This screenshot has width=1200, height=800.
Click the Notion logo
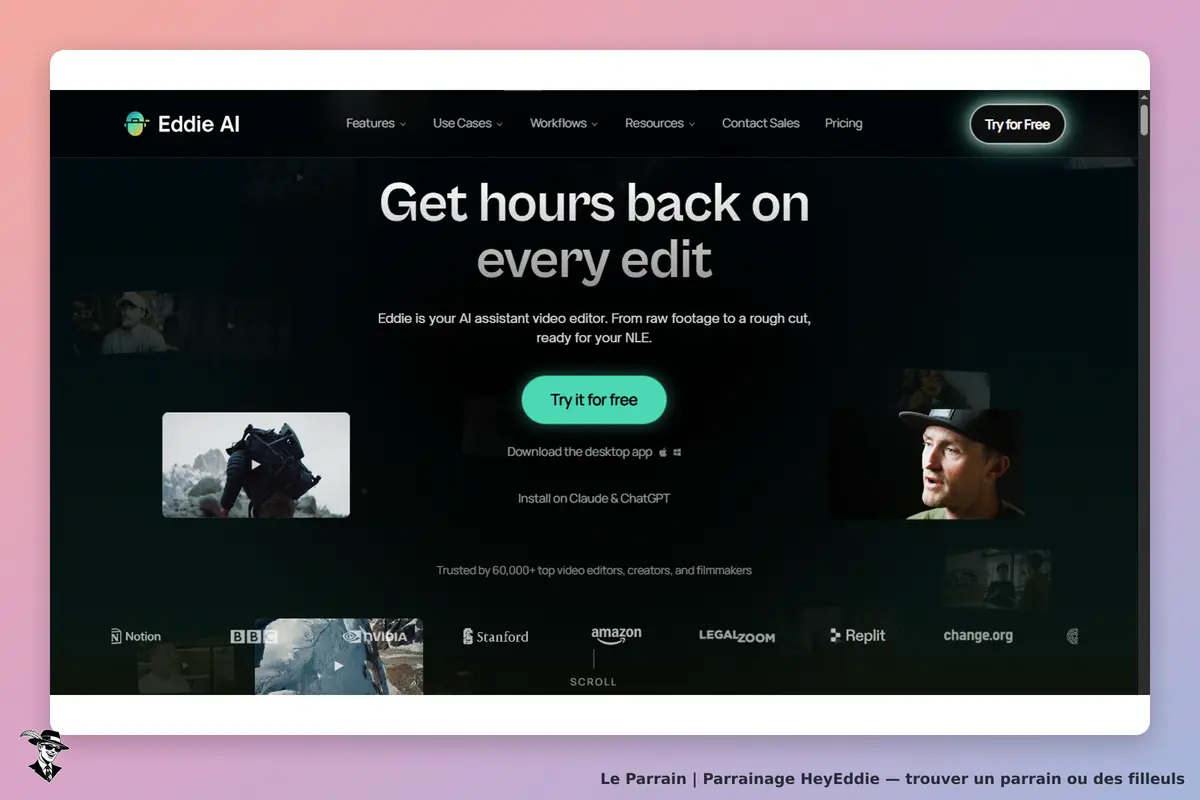pos(136,636)
